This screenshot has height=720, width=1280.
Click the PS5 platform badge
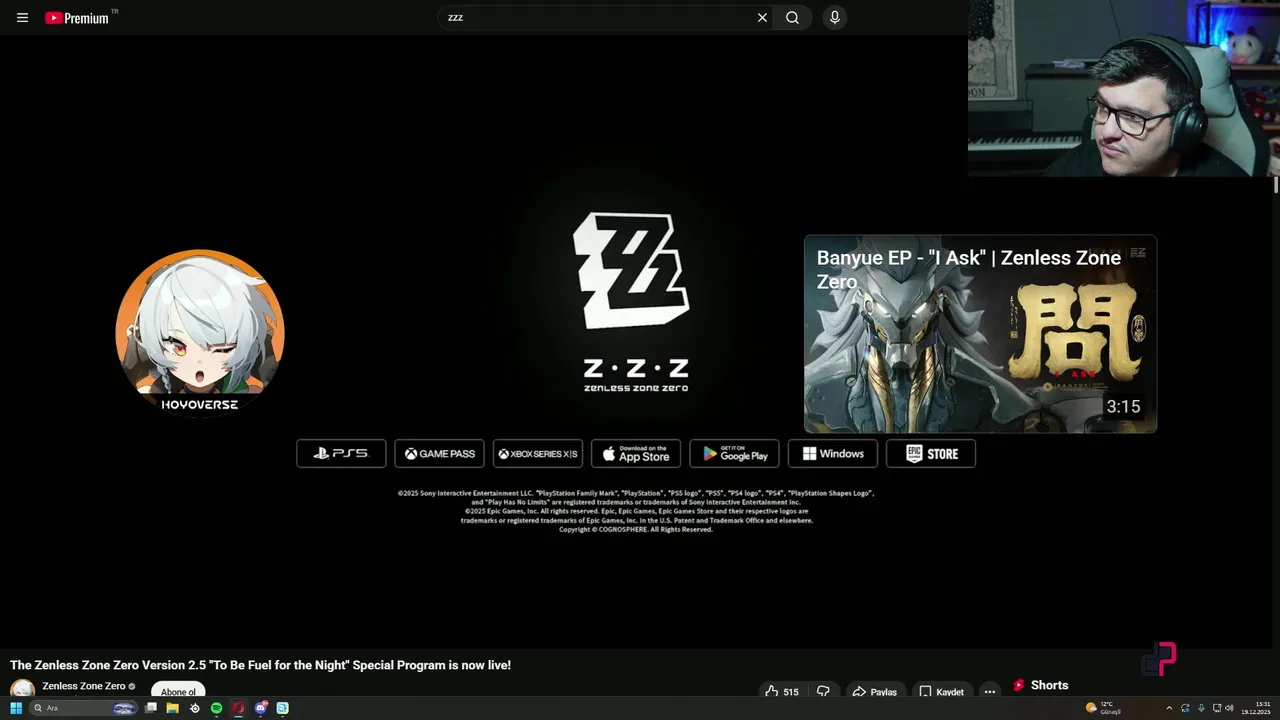341,453
